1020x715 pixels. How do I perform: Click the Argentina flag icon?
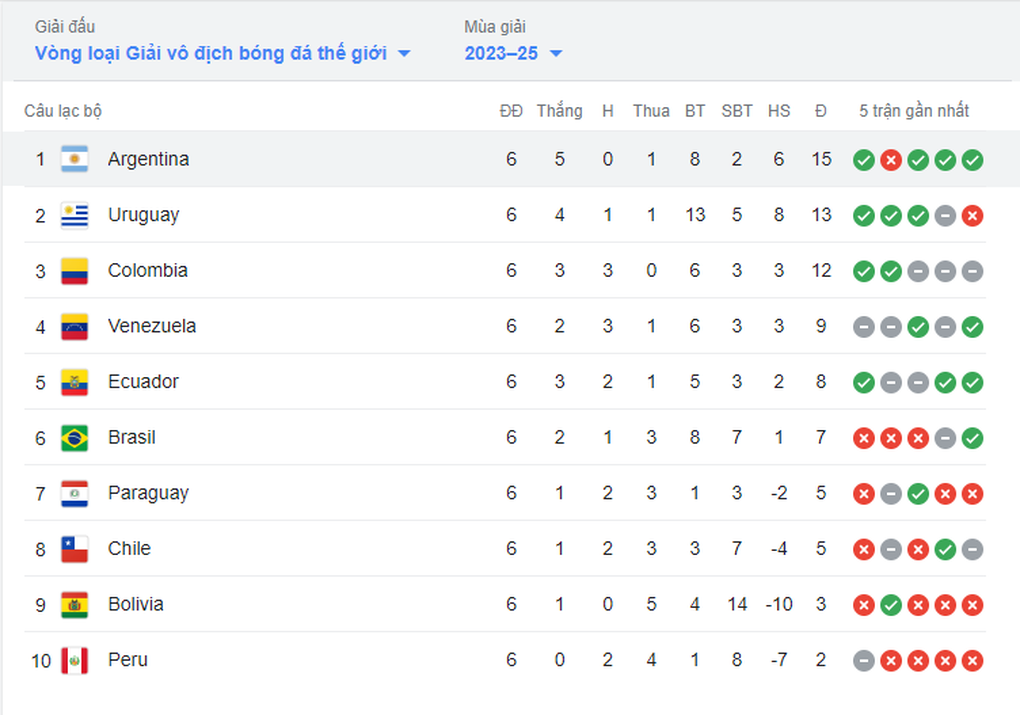[x=74, y=159]
